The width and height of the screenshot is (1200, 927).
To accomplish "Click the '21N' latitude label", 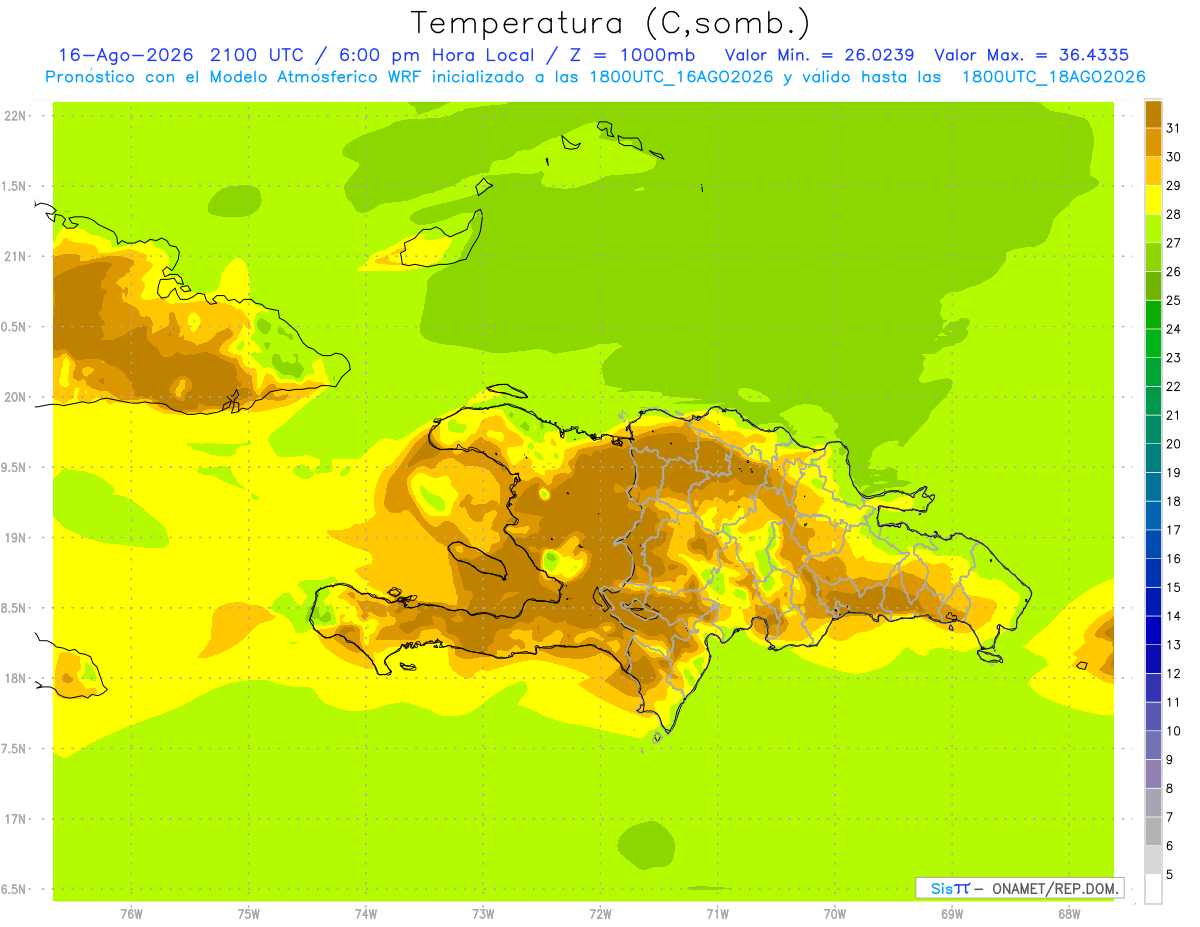I will coord(15,257).
